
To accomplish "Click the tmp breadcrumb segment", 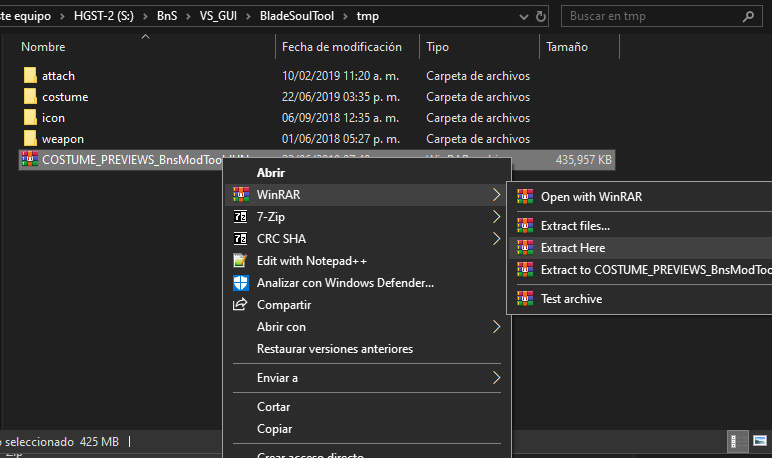I will [367, 16].
